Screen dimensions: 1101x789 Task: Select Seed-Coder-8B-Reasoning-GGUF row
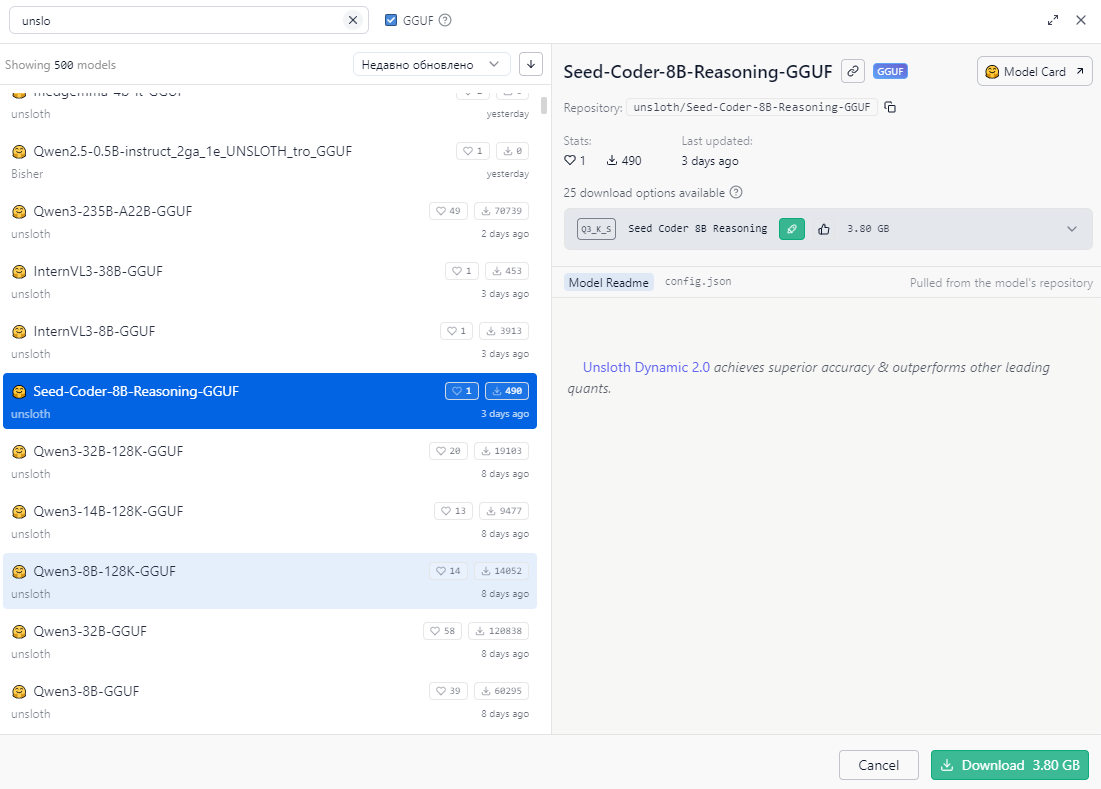[270, 401]
